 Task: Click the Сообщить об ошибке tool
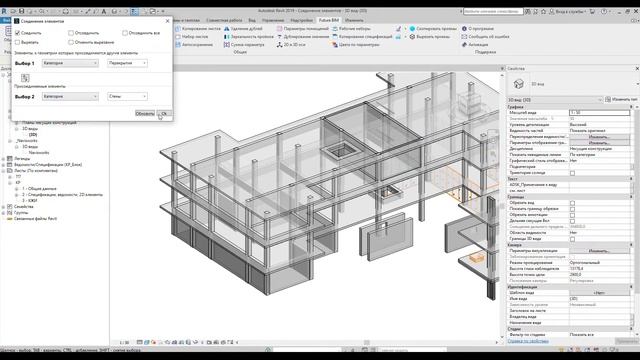coord(485,37)
